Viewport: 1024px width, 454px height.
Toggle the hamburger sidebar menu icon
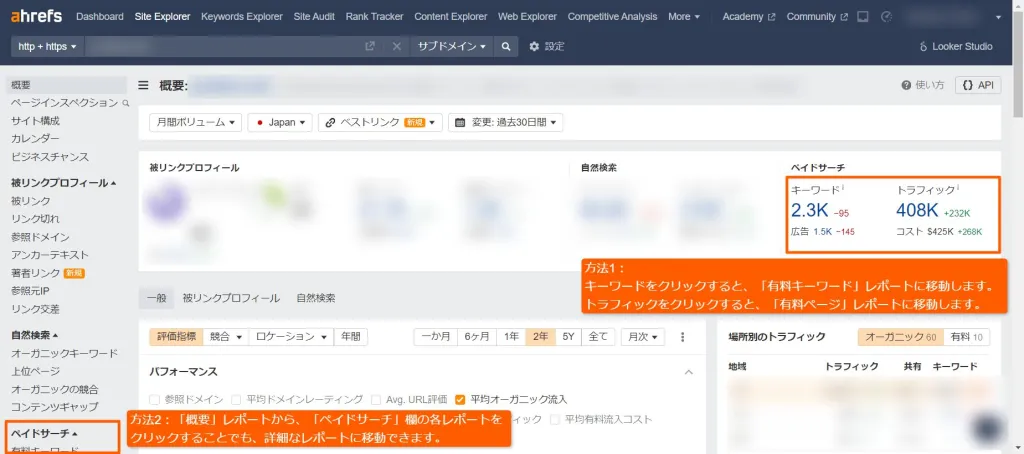143,85
